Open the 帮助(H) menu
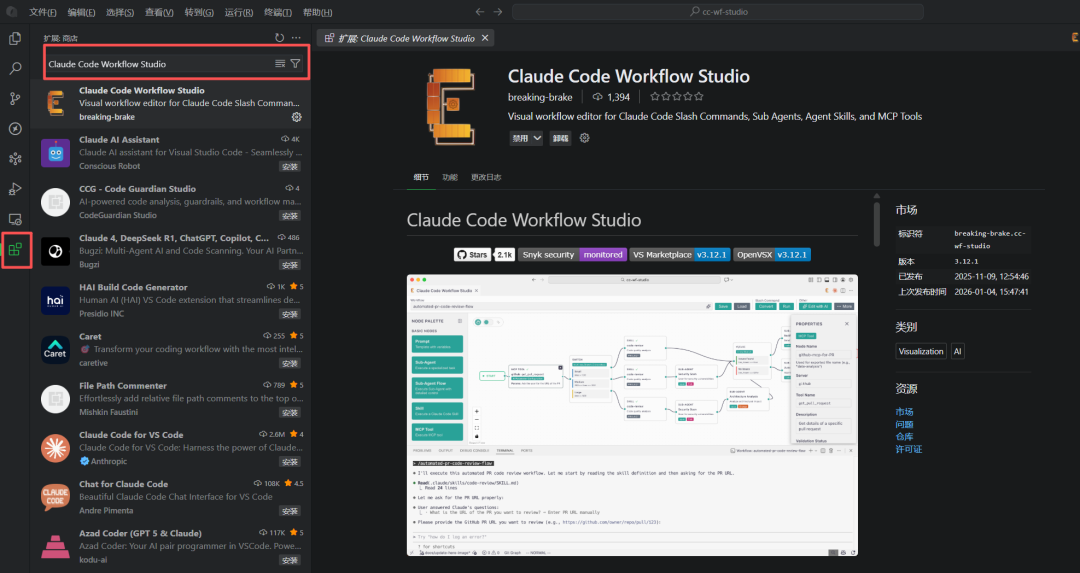Image resolution: width=1080 pixels, height=573 pixels. point(318,12)
